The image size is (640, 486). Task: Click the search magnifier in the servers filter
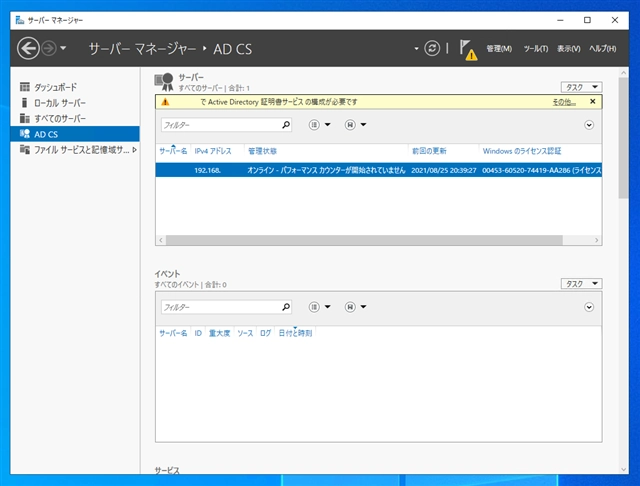point(286,125)
